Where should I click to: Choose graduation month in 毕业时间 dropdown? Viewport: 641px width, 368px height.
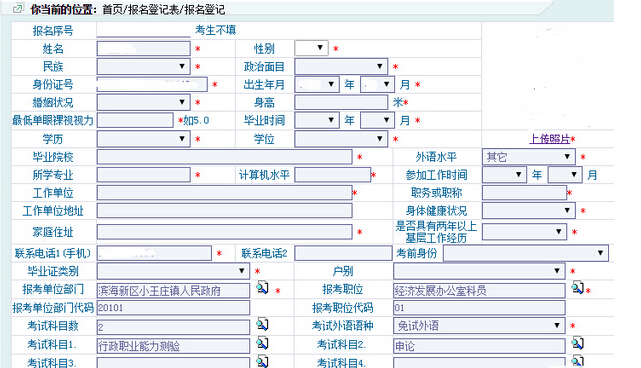tap(377, 121)
